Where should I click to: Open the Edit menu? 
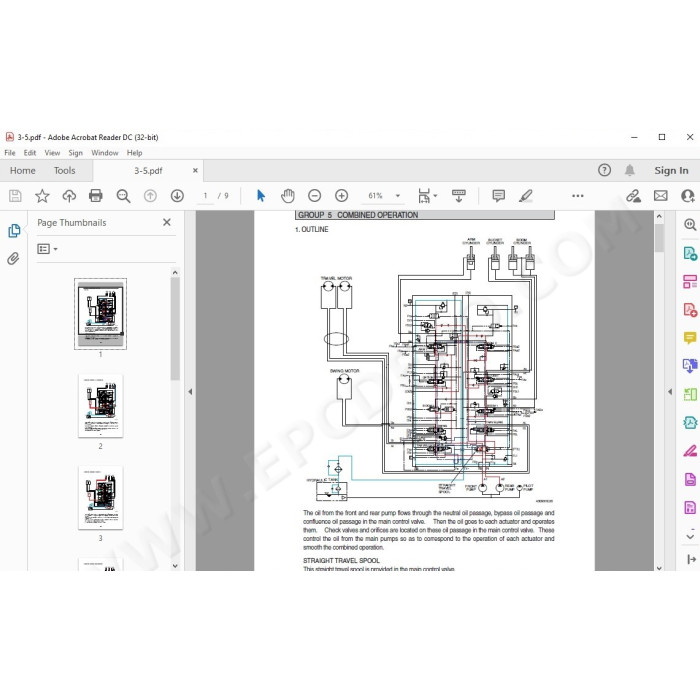point(30,153)
